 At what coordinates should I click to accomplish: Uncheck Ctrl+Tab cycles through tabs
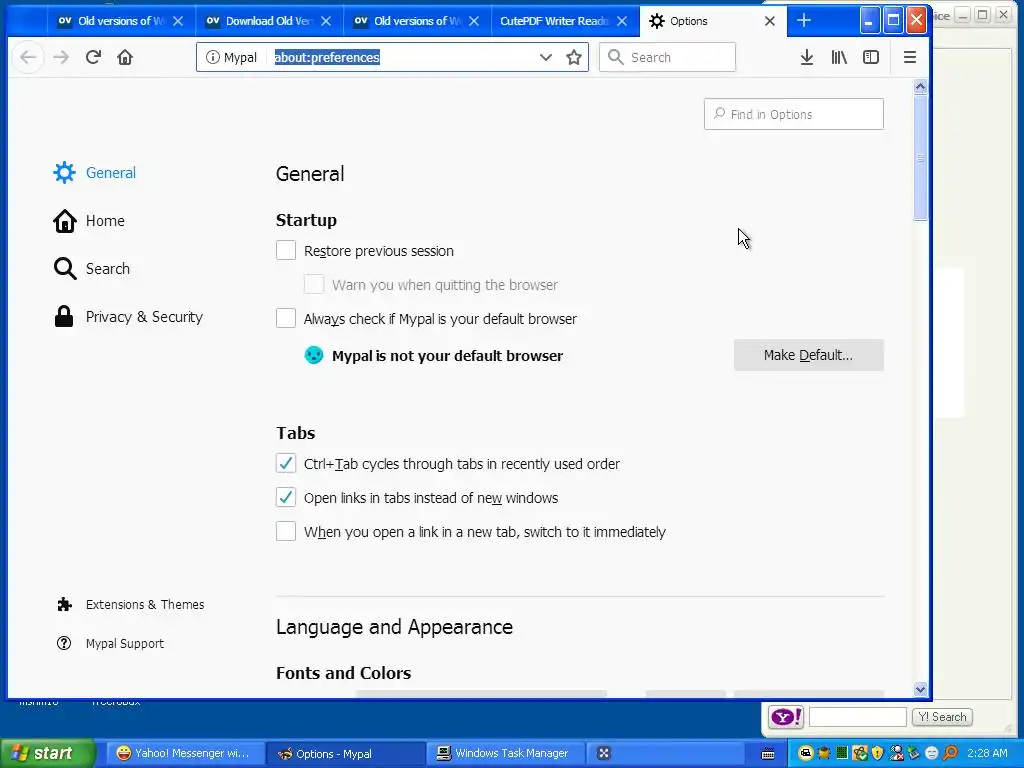[286, 463]
